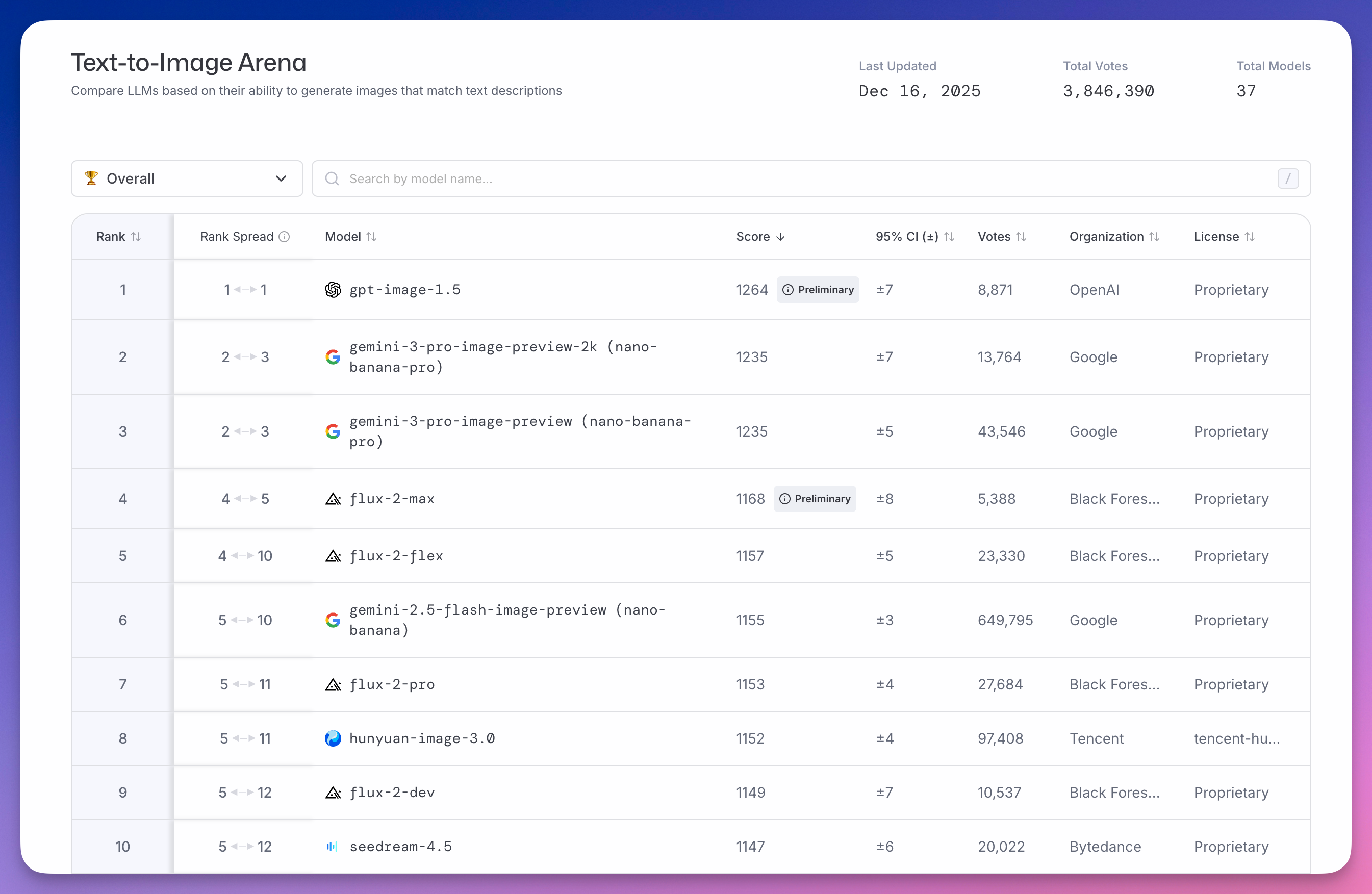The image size is (1372, 894).
Task: Click the Bytedance icon beside seedream-4.5
Action: pyautogui.click(x=333, y=846)
